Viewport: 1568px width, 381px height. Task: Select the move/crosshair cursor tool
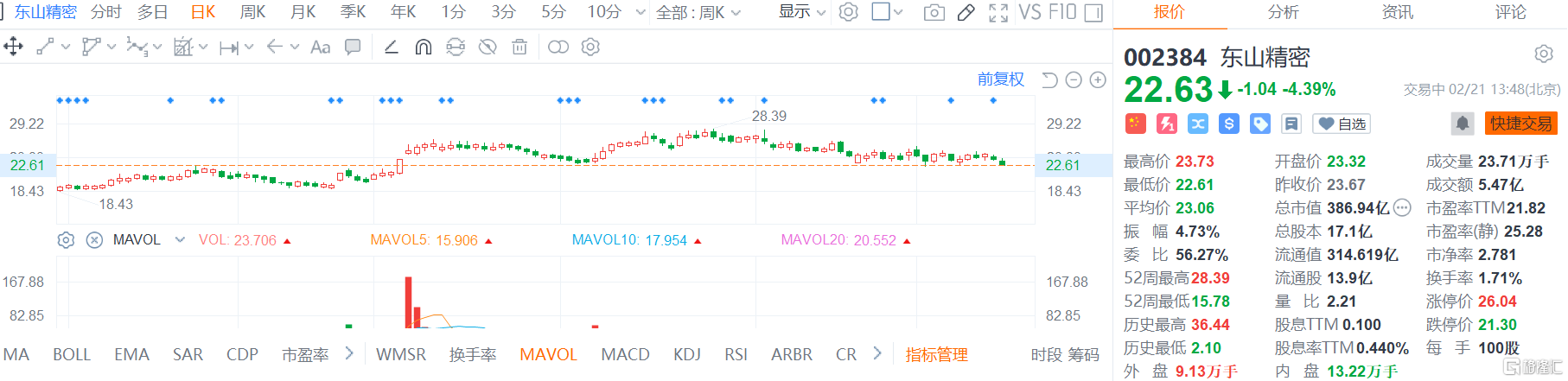[x=13, y=47]
